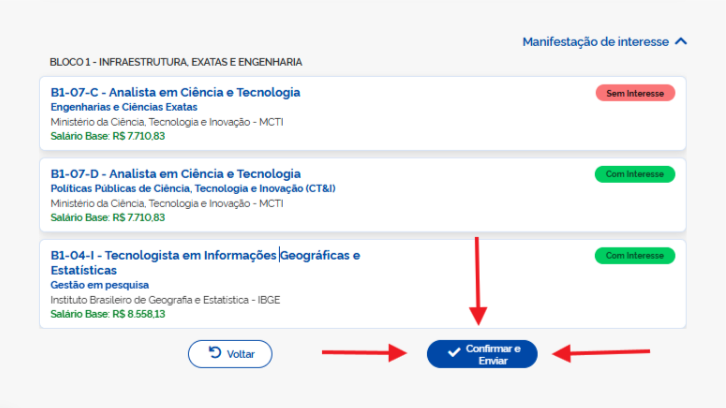The height and width of the screenshot is (408, 726).
Task: Collapse the Manifestação de interesse chevron
Action: [x=681, y=42]
